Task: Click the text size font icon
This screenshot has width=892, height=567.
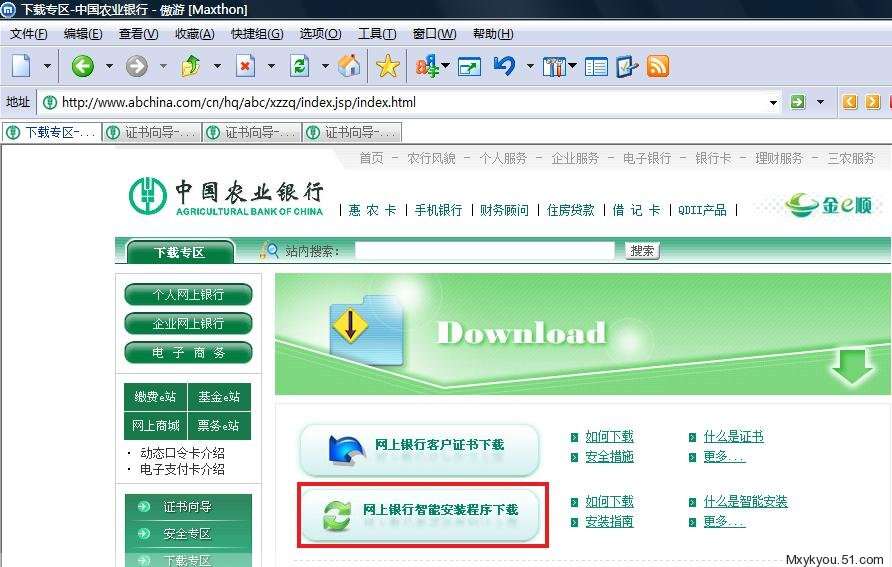Action: pyautogui.click(x=427, y=67)
